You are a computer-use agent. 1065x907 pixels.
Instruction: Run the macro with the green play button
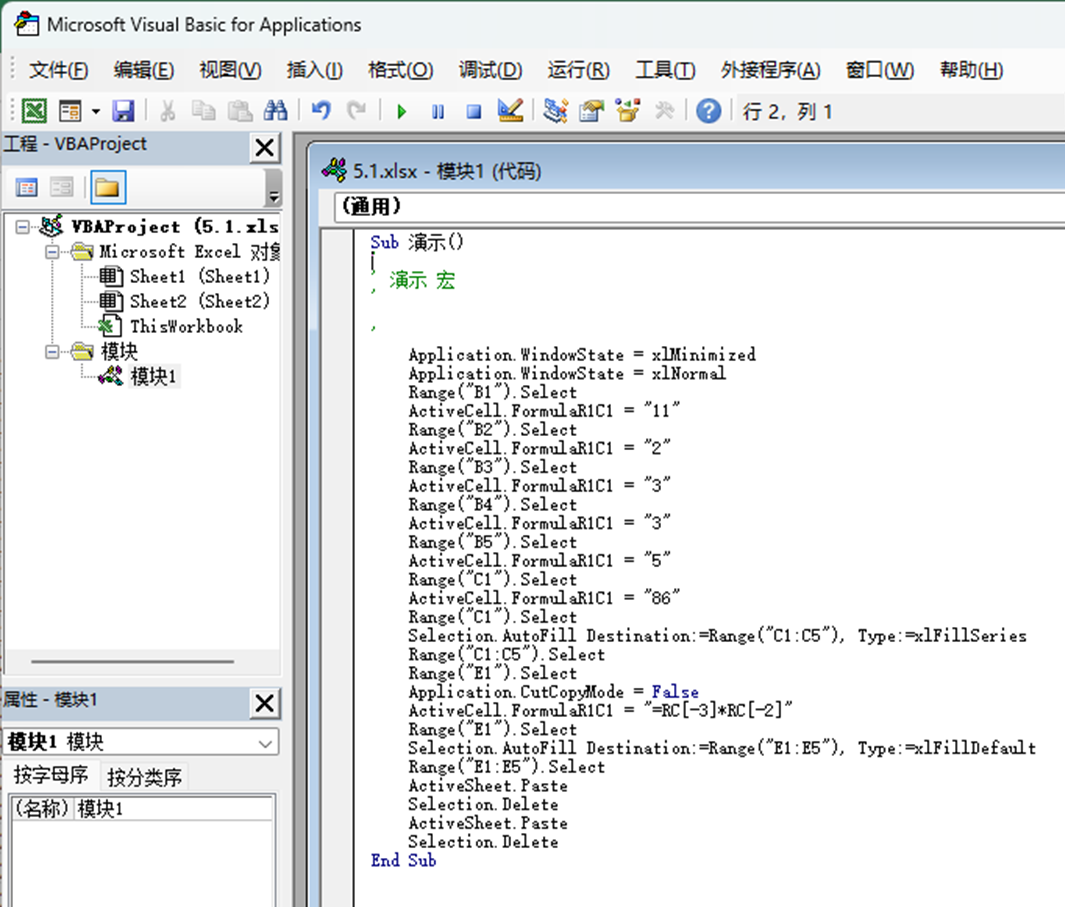point(401,111)
